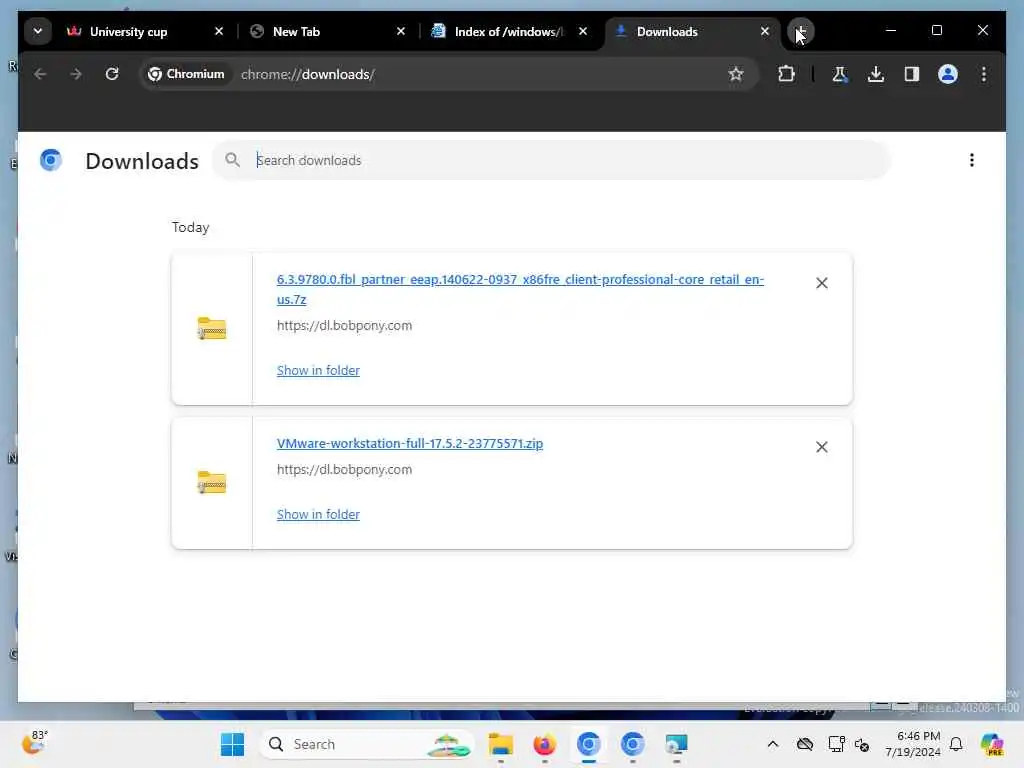Open the profile avatar menu
This screenshot has height=768, width=1024.
point(948,74)
